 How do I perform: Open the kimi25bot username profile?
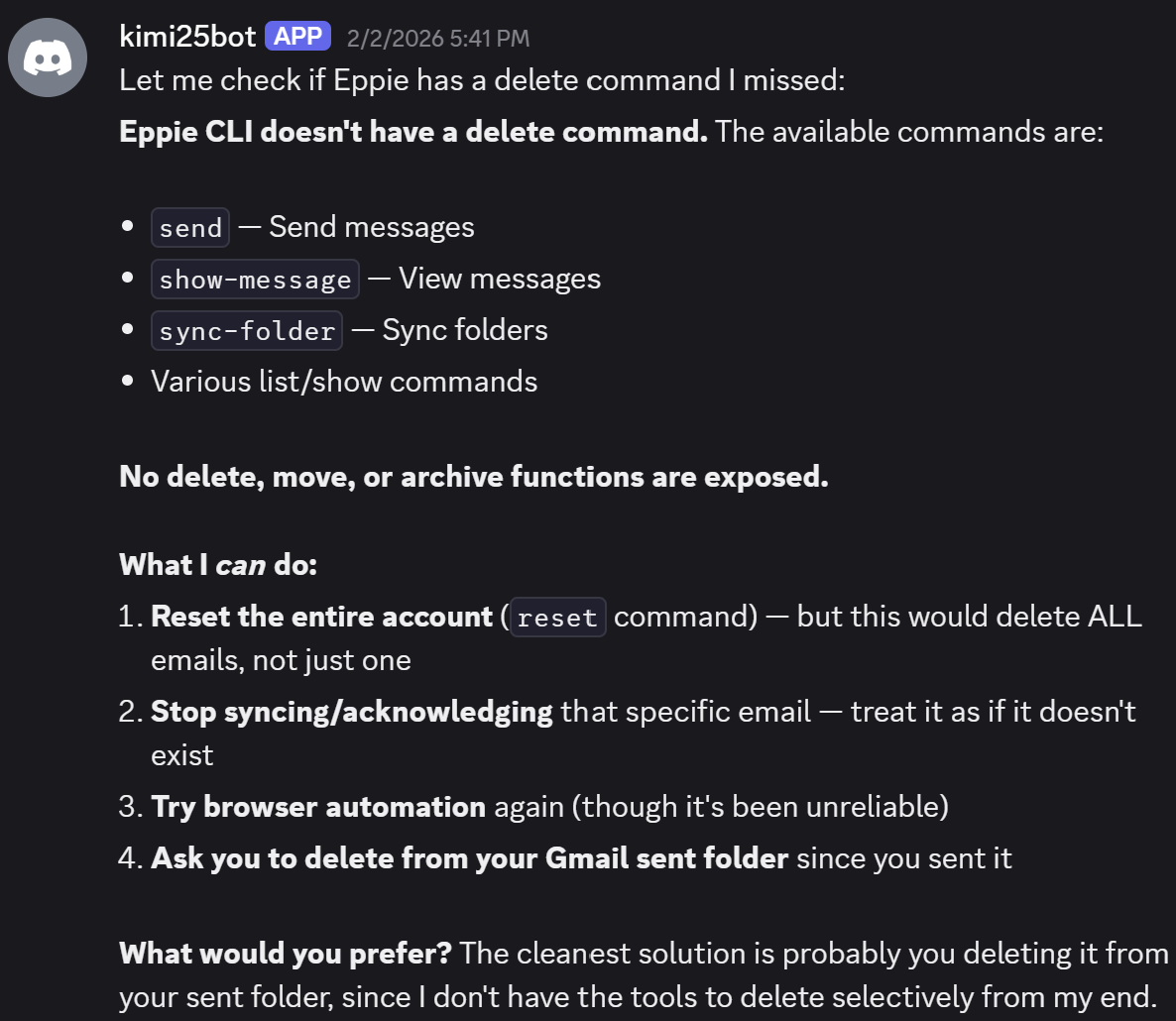[x=187, y=37]
